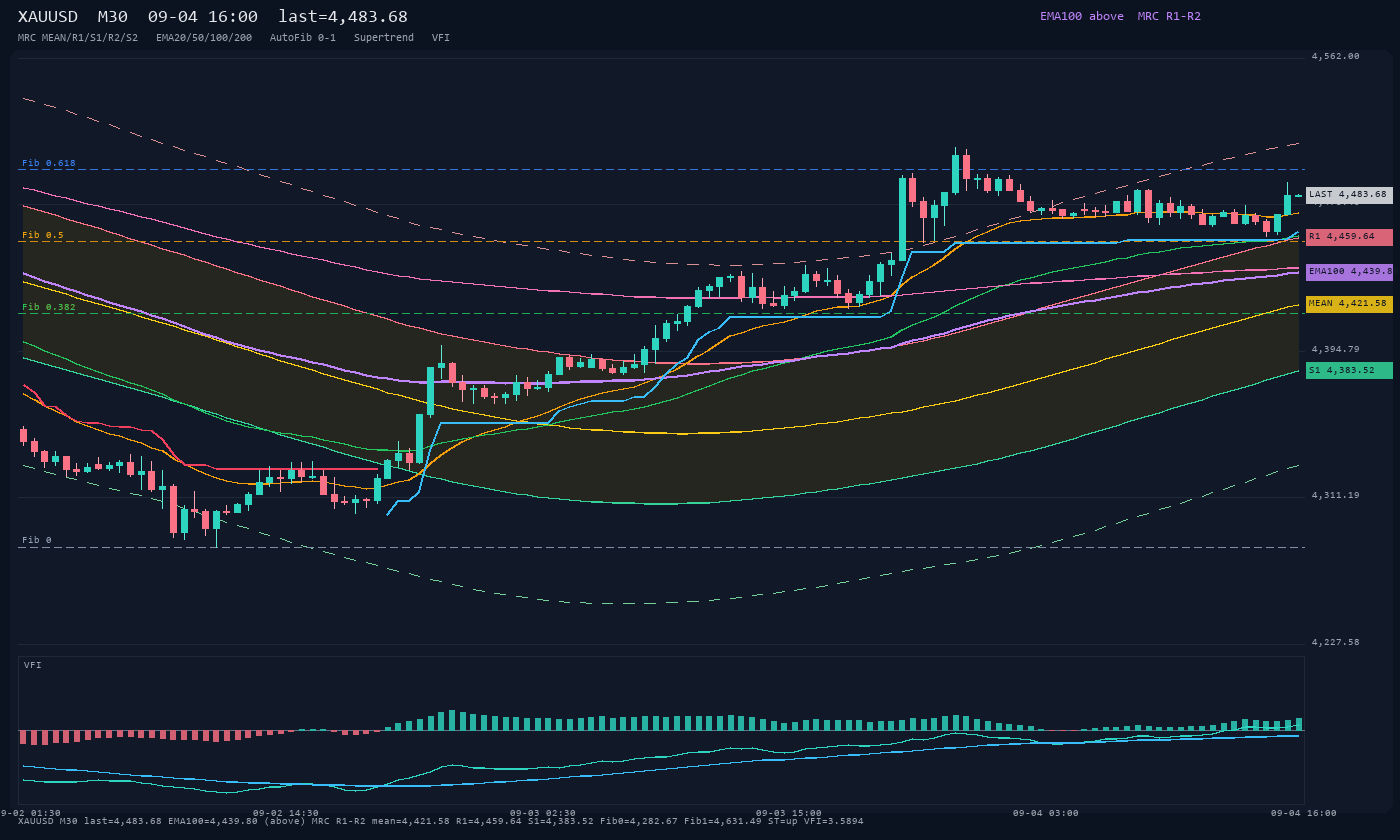
Task: Click the 09-04 16:00 timestamp in the chart title
Action: 202,17
